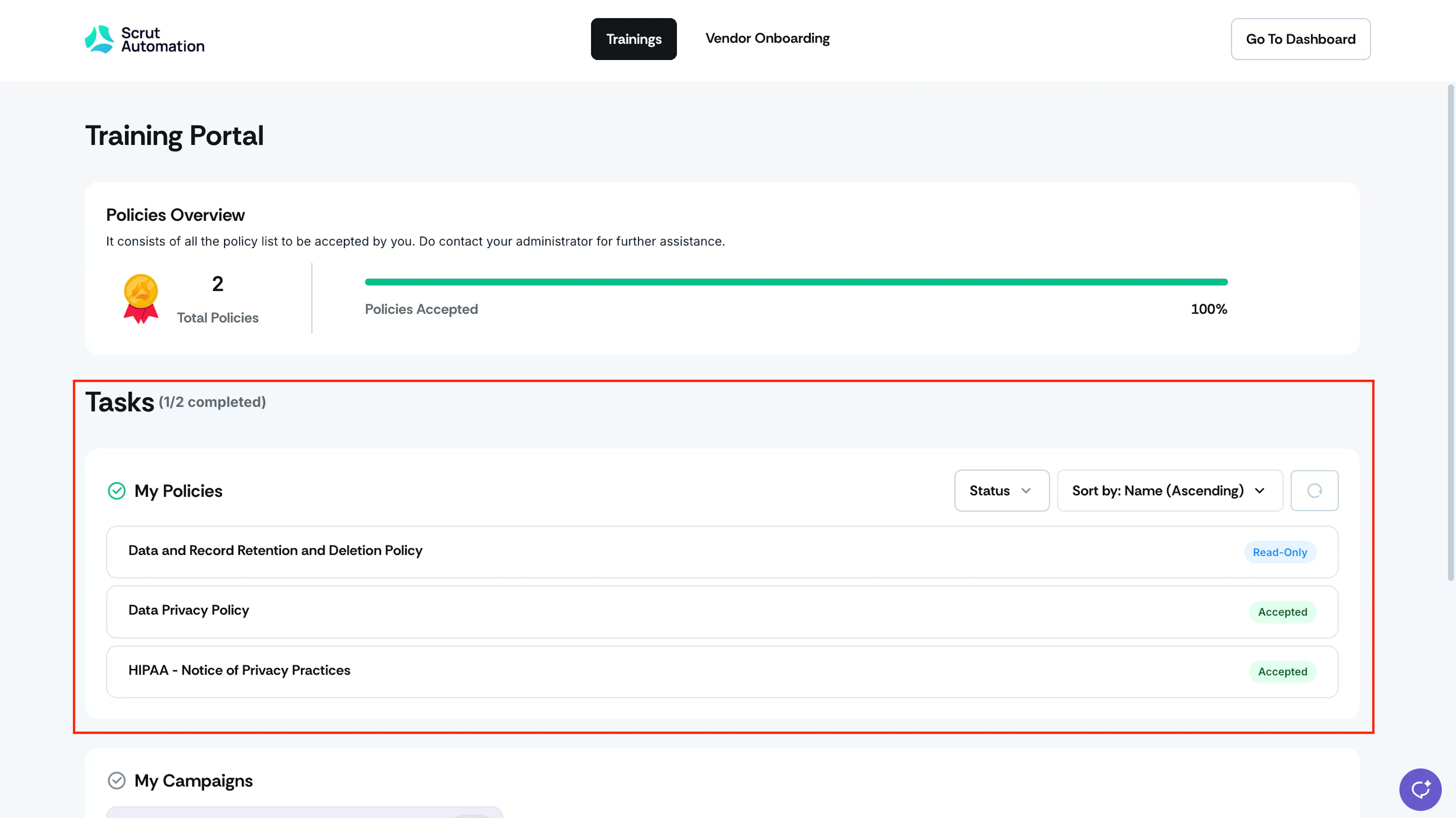Click the 100% completion value

click(1208, 309)
